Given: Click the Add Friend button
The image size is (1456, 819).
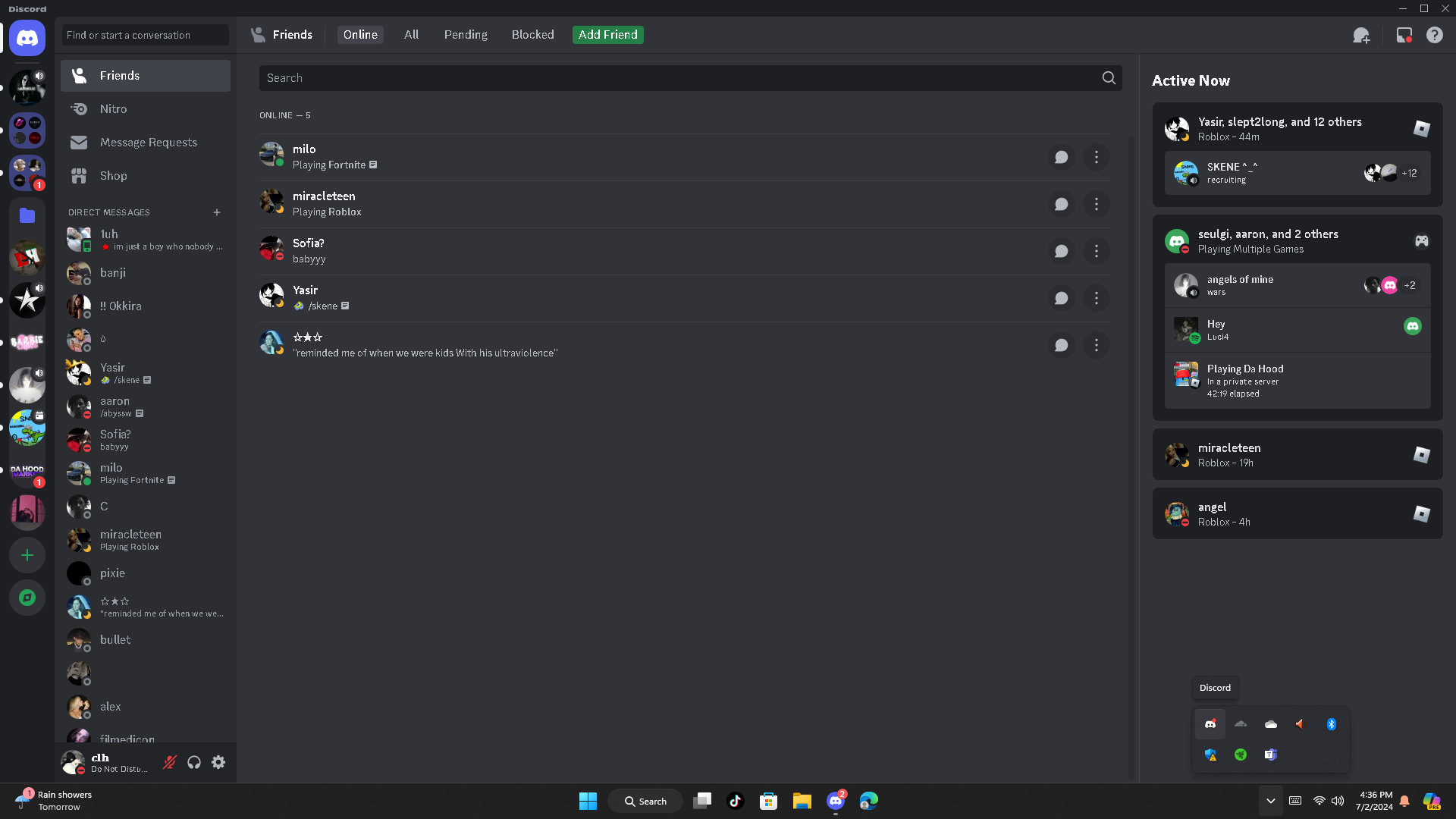Looking at the screenshot, I should (607, 35).
